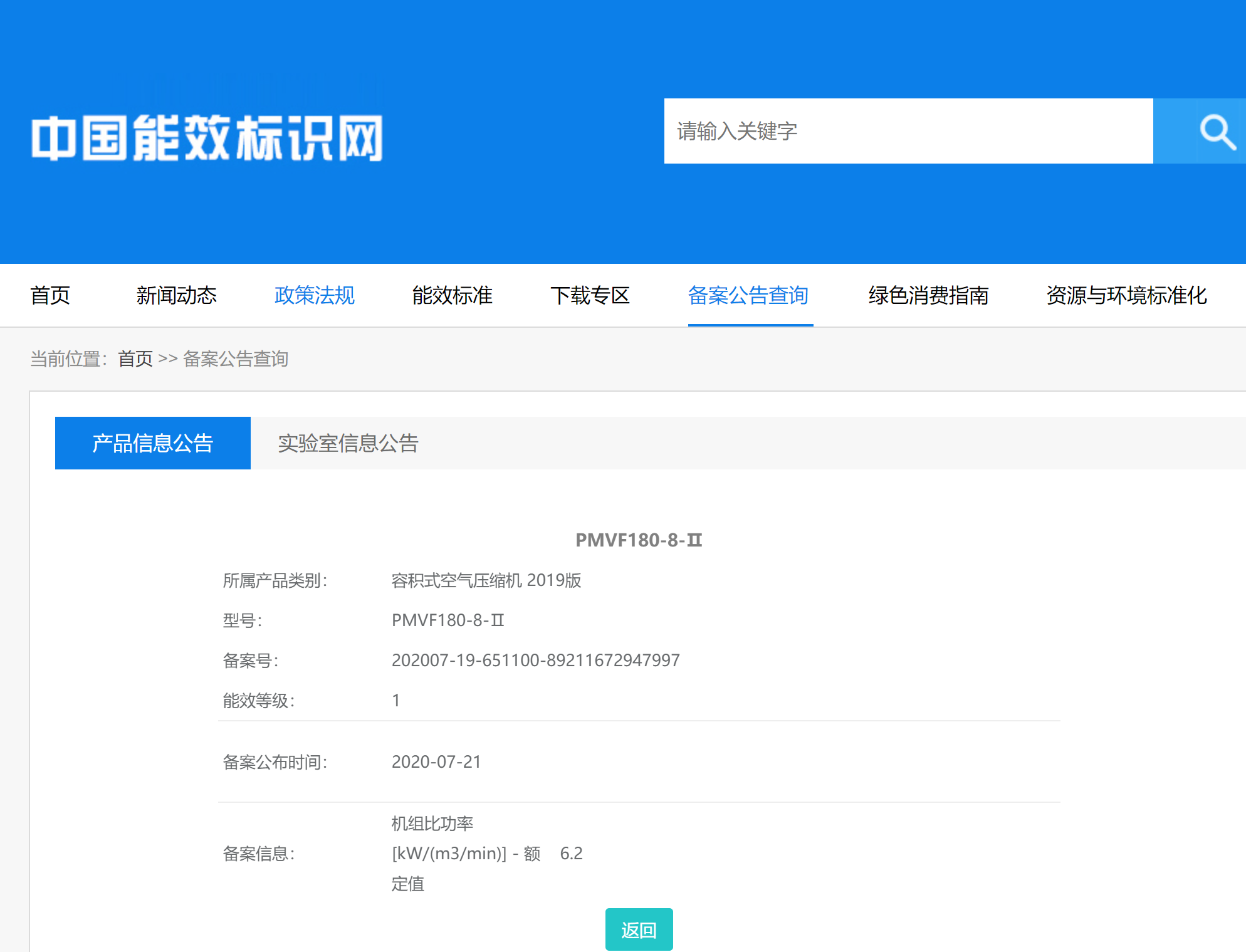The height and width of the screenshot is (952, 1246).
Task: Click the 返回 button
Action: [x=639, y=930]
